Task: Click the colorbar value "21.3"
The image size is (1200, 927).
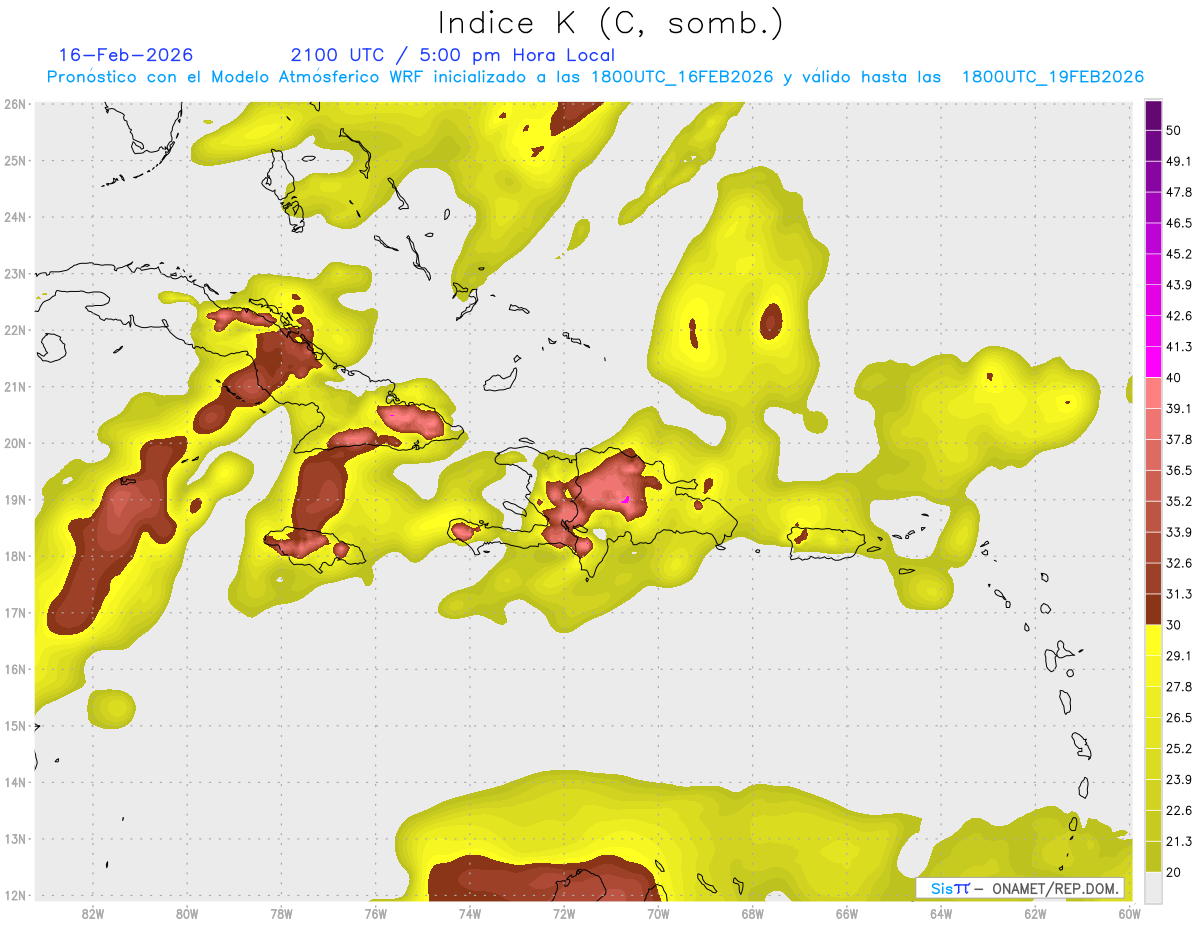Action: (1178, 841)
